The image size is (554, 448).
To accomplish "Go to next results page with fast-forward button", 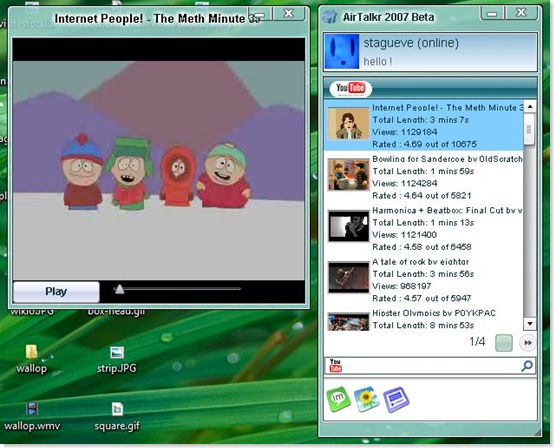I will 528,343.
